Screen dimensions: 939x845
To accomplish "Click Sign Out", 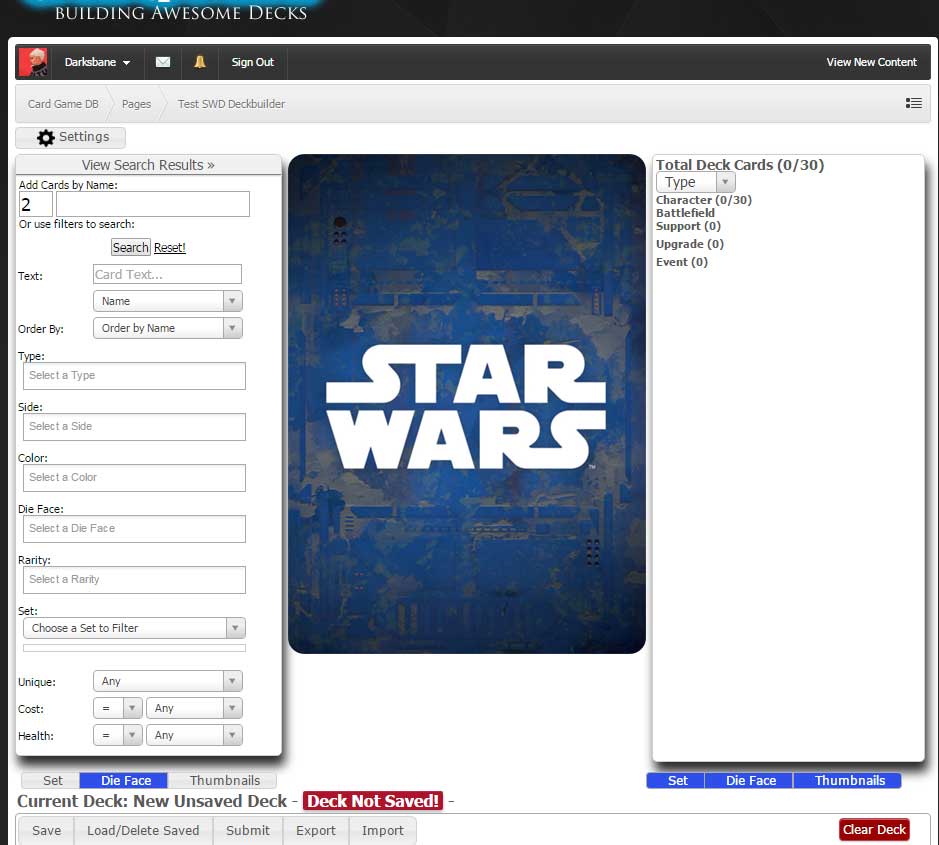I will pyautogui.click(x=253, y=62).
